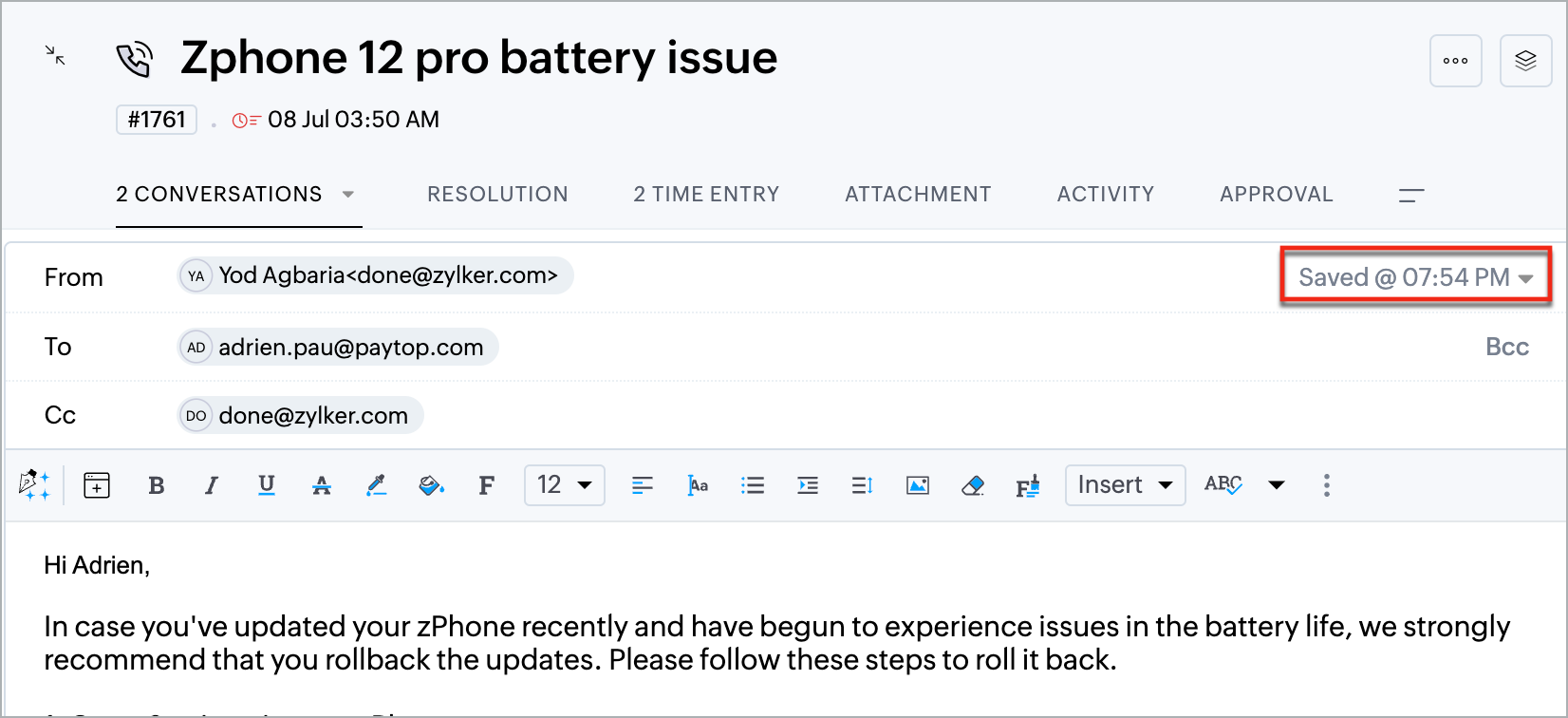Open the font color picker
This screenshot has width=1568, height=718.
[377, 485]
